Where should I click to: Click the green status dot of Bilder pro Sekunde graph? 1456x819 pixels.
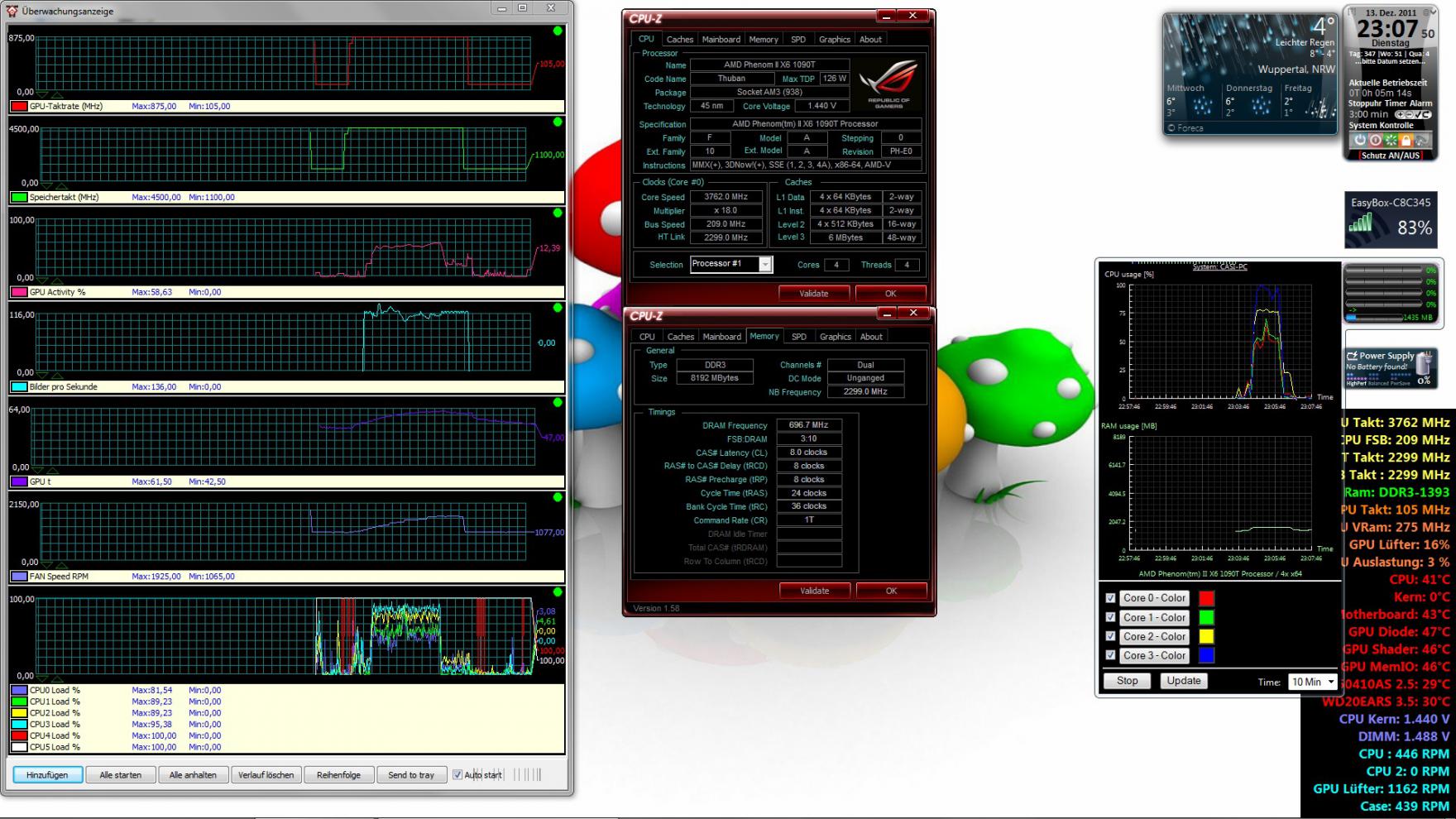(558, 308)
